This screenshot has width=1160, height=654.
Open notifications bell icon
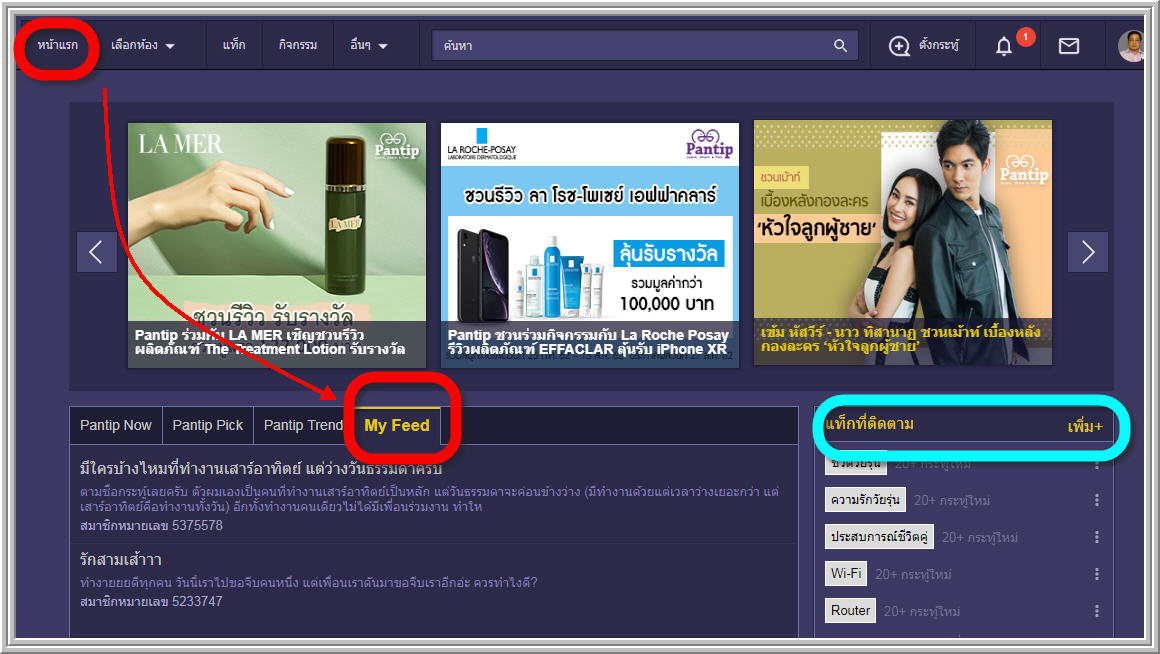pyautogui.click(x=1003, y=46)
